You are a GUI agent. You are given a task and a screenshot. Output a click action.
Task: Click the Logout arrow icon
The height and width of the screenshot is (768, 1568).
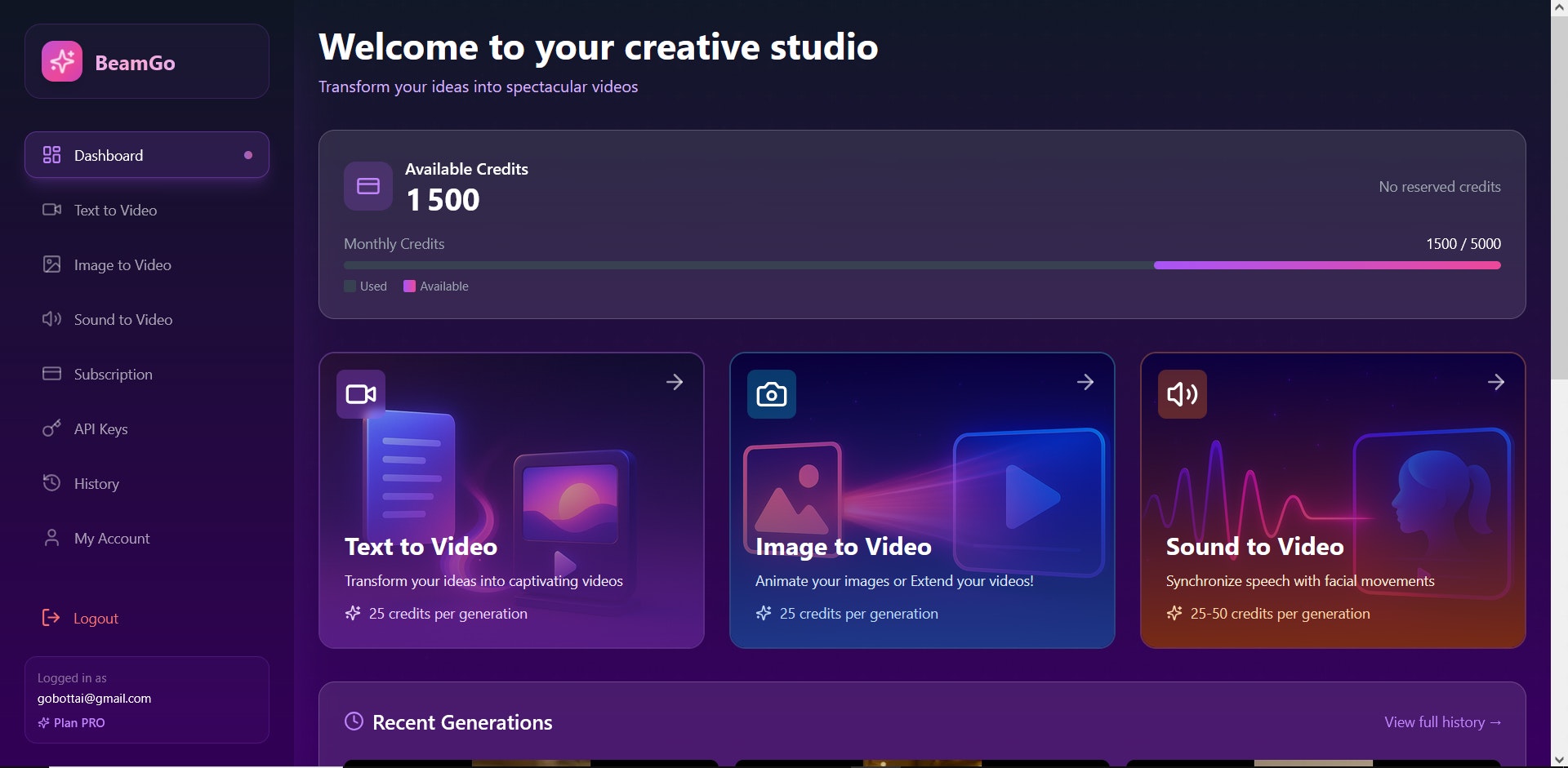click(x=51, y=618)
